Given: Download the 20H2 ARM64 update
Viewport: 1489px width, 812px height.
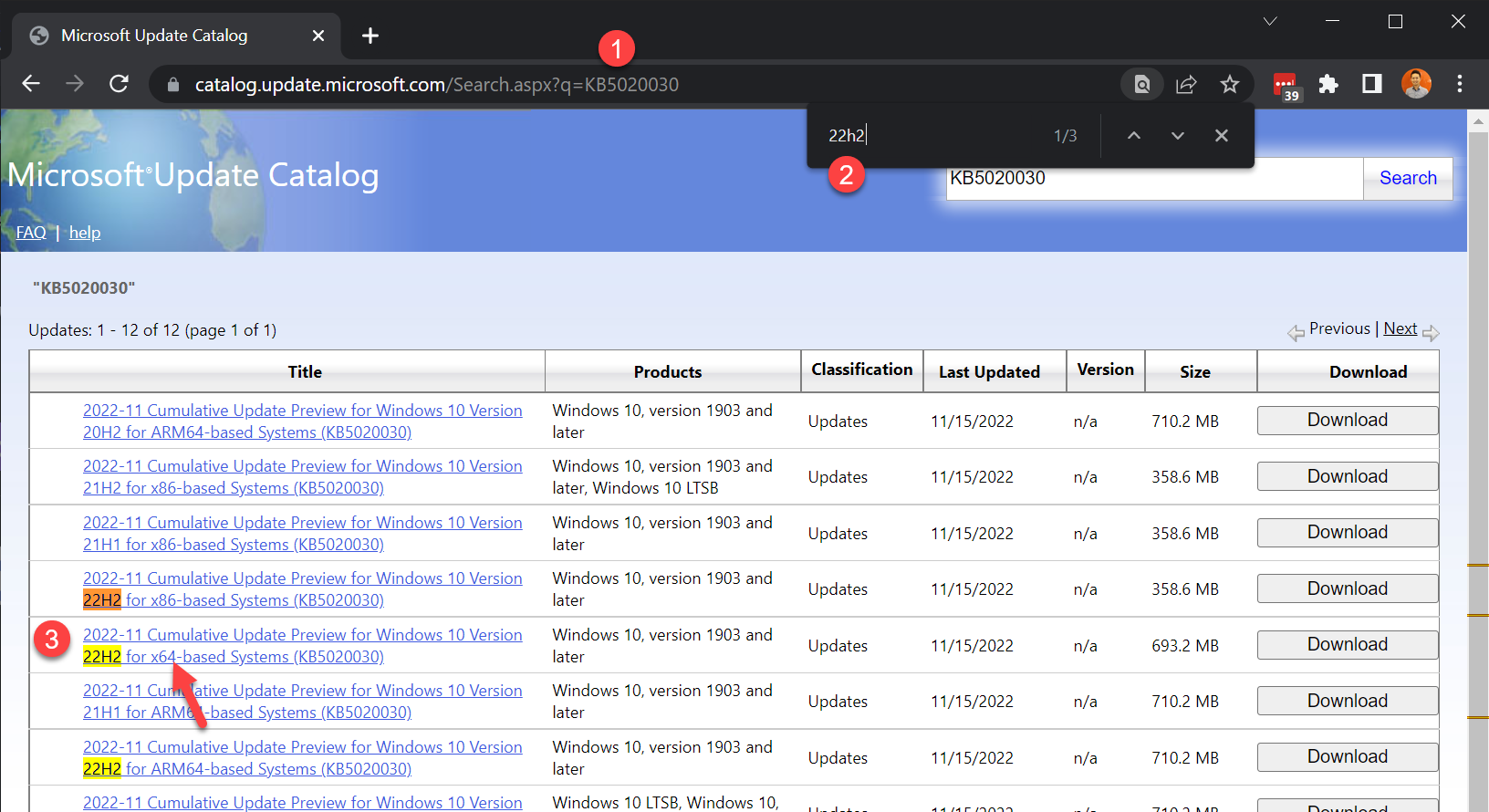Looking at the screenshot, I should [1348, 421].
